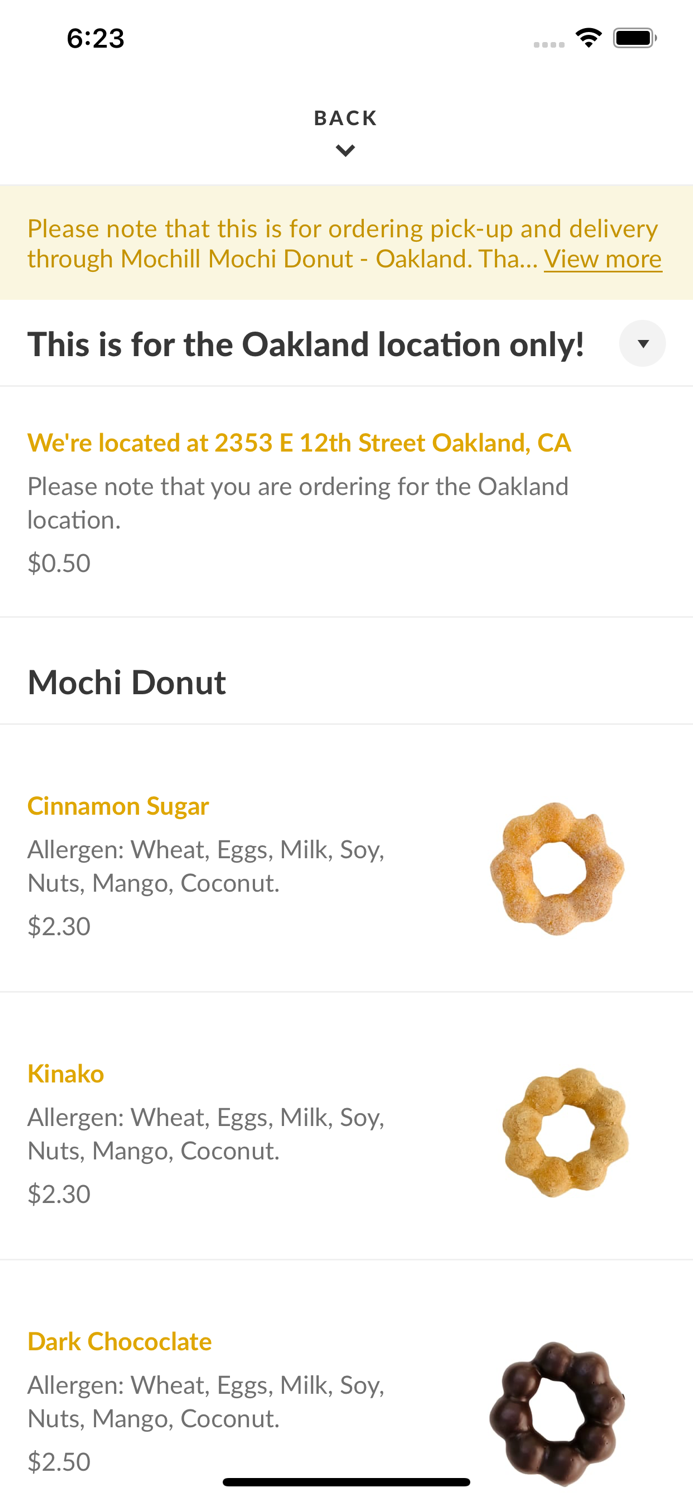Tap the battery indicator icon
This screenshot has width=693, height=1500.
(635, 36)
